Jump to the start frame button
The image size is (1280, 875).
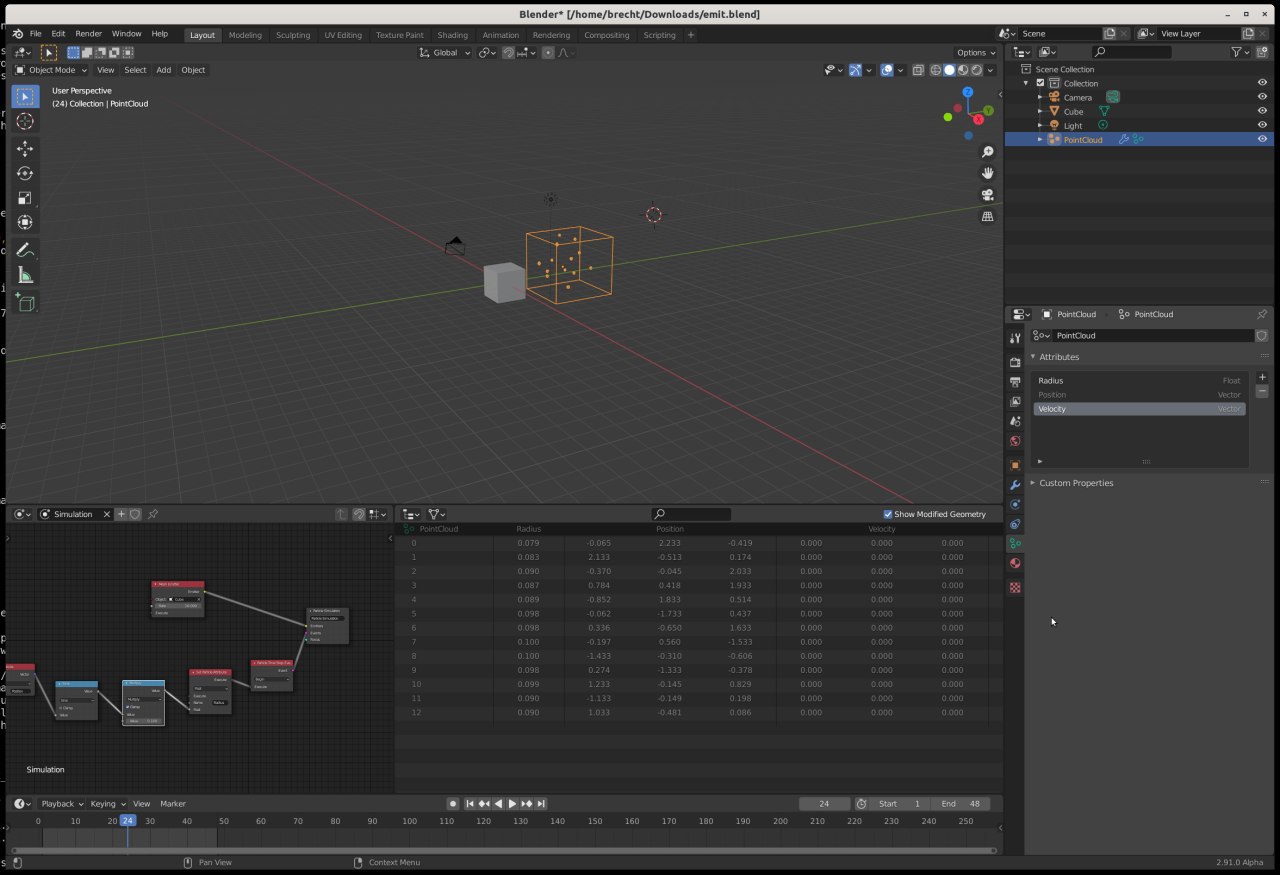(470, 804)
